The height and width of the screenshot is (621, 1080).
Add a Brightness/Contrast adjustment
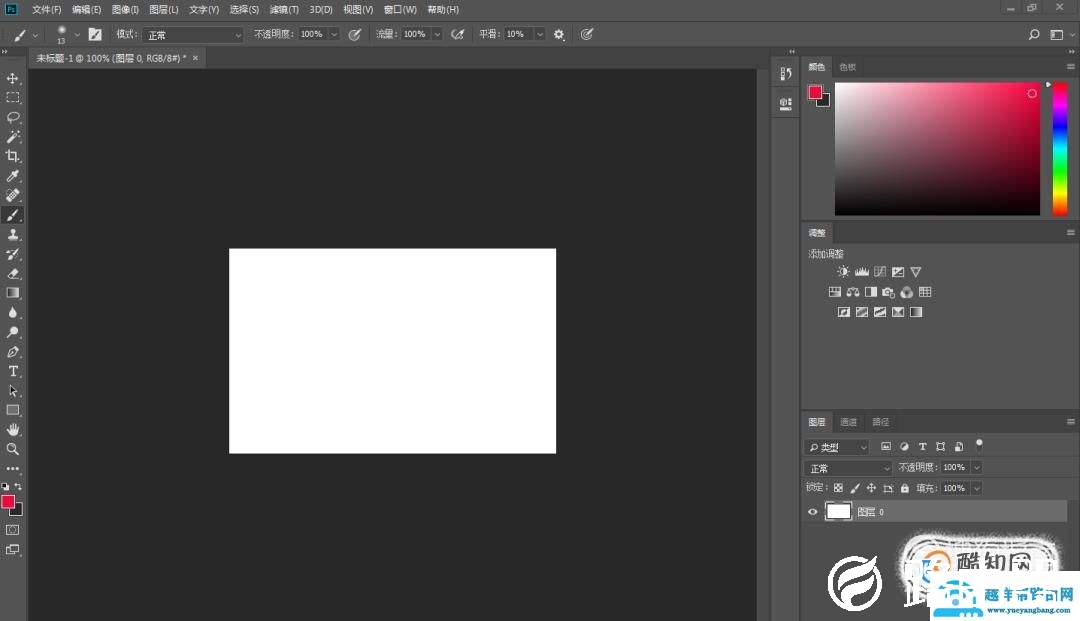[843, 272]
